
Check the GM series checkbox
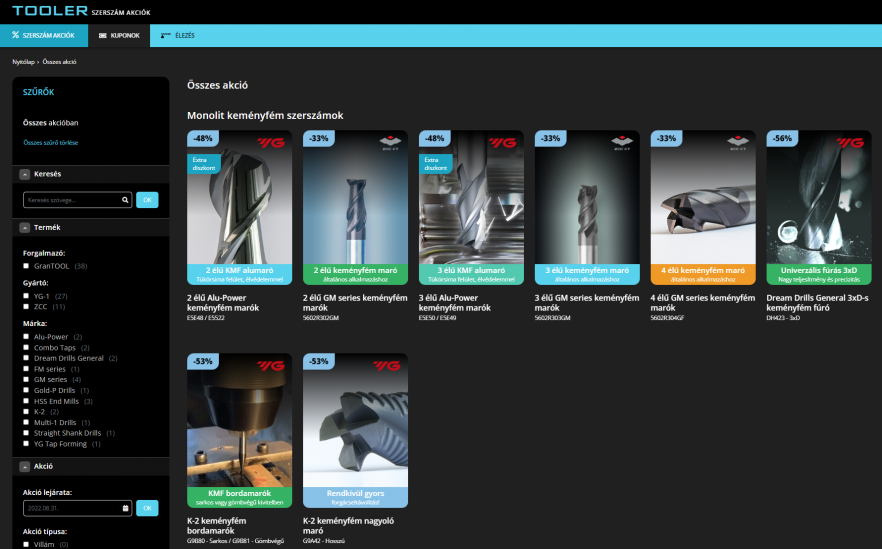click(x=26, y=379)
